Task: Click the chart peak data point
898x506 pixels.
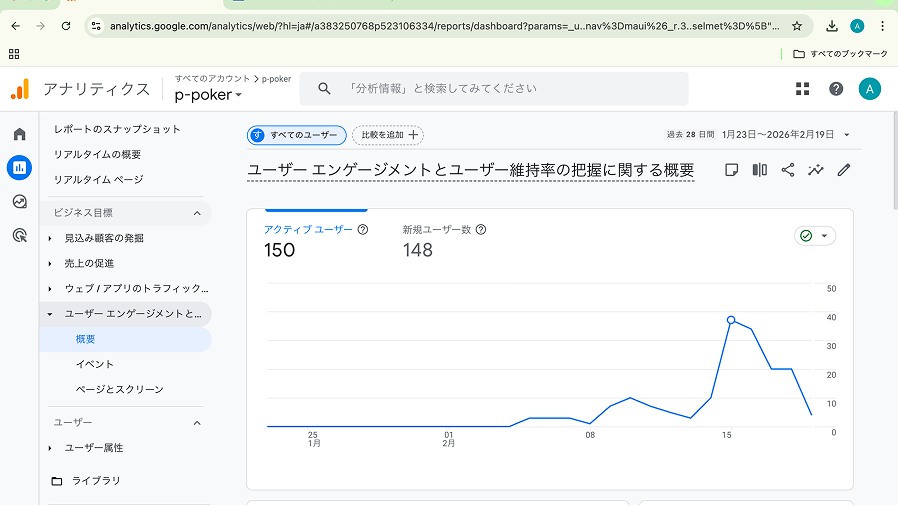Action: 731,320
